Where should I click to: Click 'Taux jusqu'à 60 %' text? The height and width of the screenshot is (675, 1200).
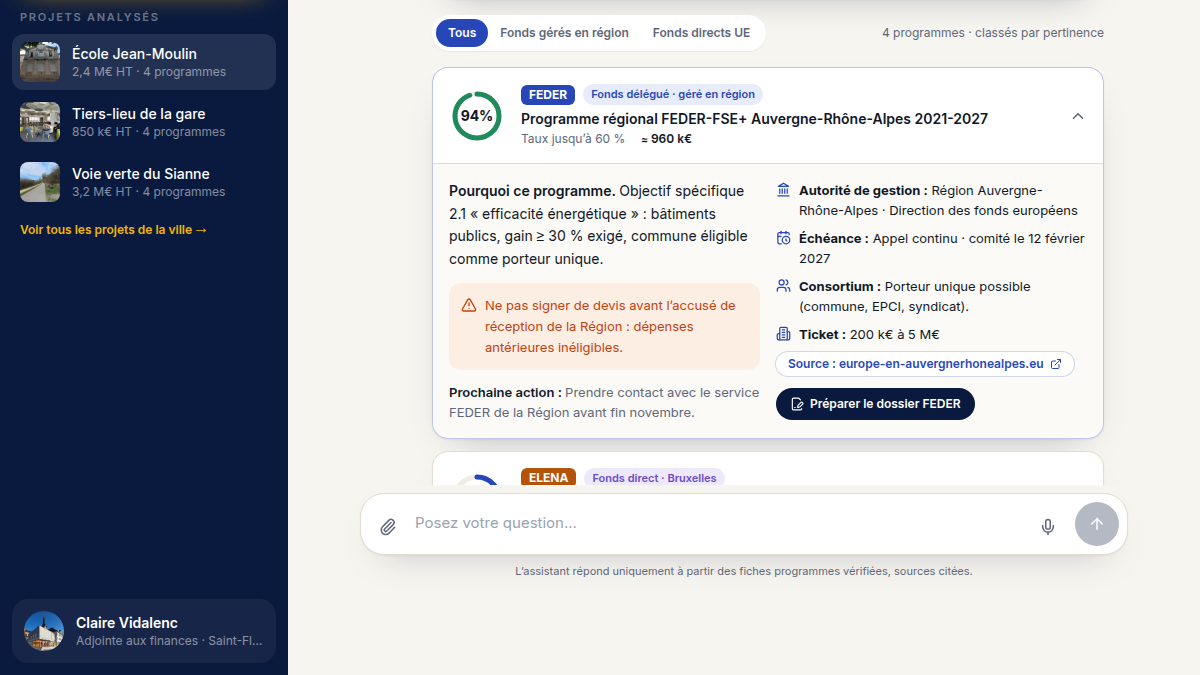(573, 139)
